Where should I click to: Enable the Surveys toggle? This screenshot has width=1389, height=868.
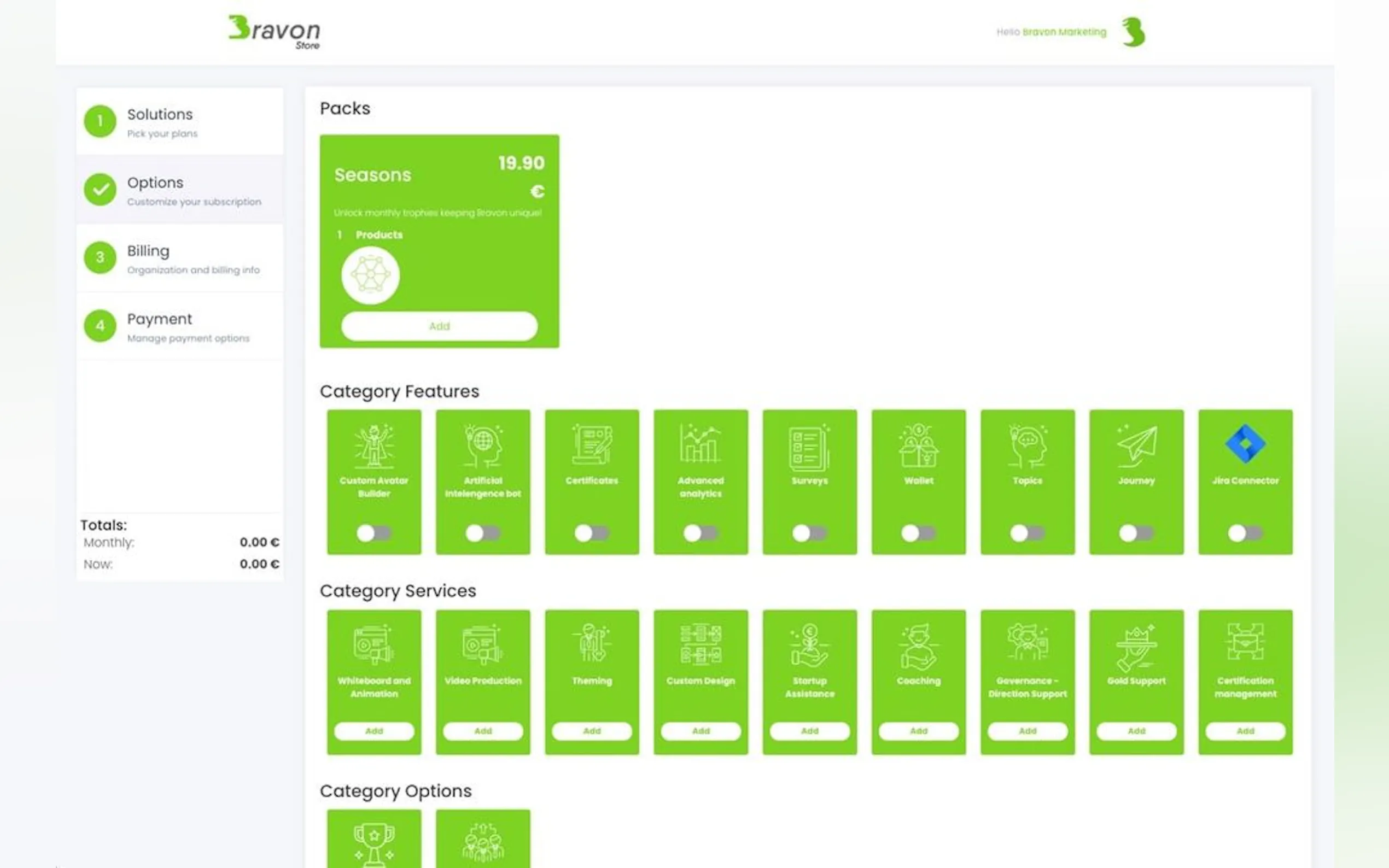pos(810,533)
